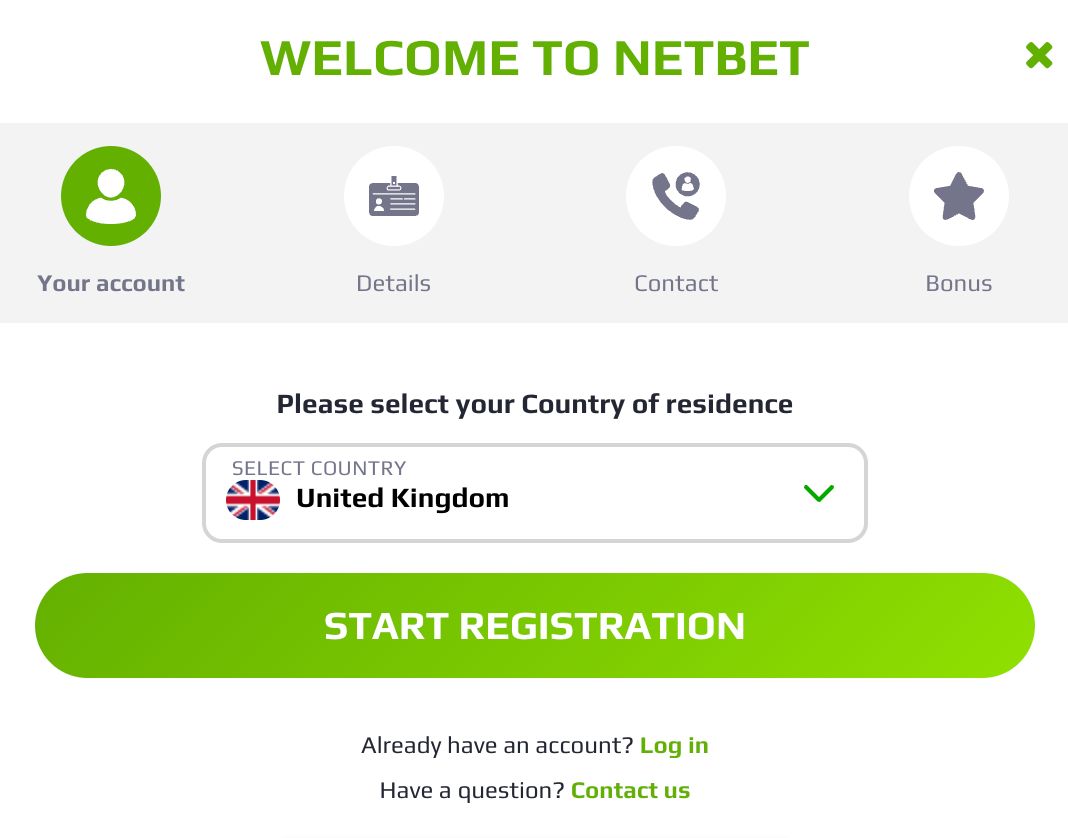This screenshot has width=1068, height=838.
Task: Open the Contact us link
Action: (x=630, y=790)
